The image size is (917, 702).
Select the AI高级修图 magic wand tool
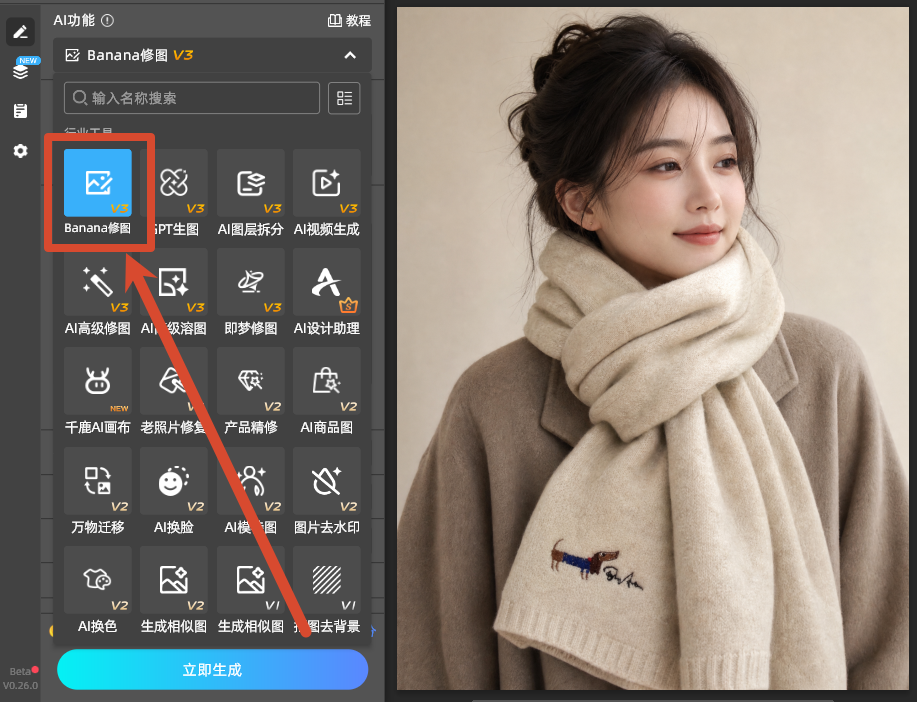(98, 282)
